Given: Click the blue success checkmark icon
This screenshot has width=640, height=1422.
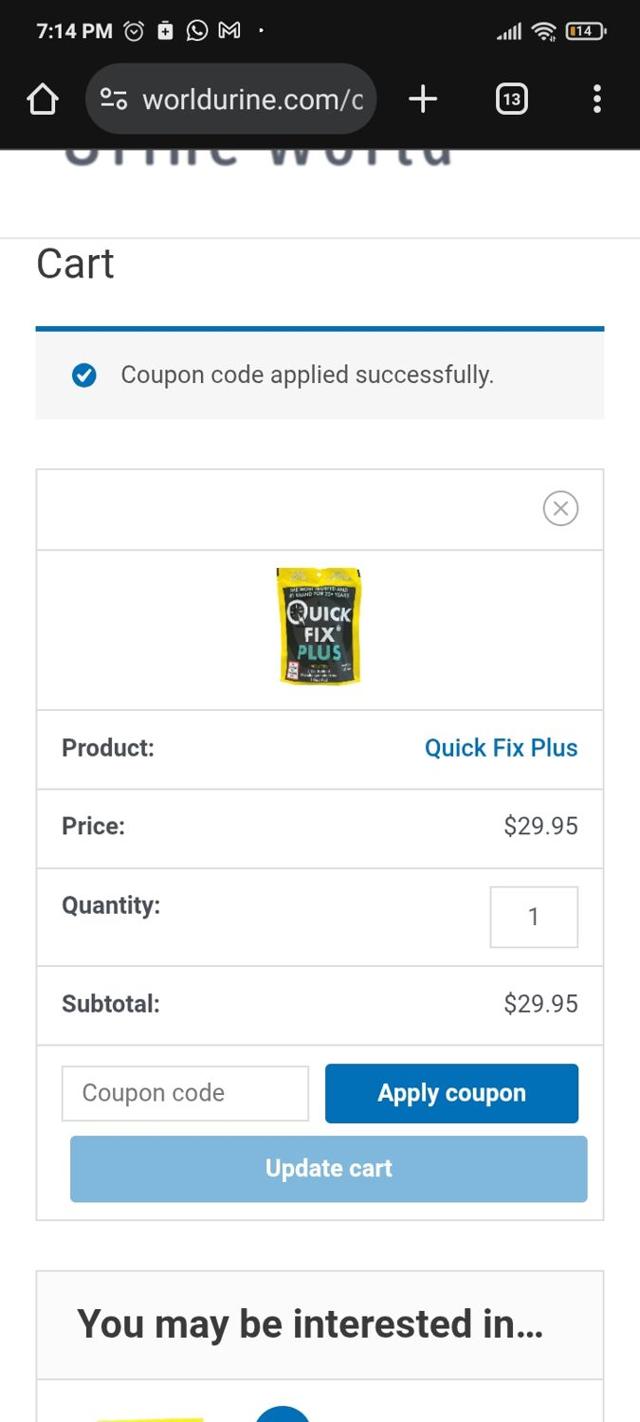Looking at the screenshot, I should click(x=84, y=375).
